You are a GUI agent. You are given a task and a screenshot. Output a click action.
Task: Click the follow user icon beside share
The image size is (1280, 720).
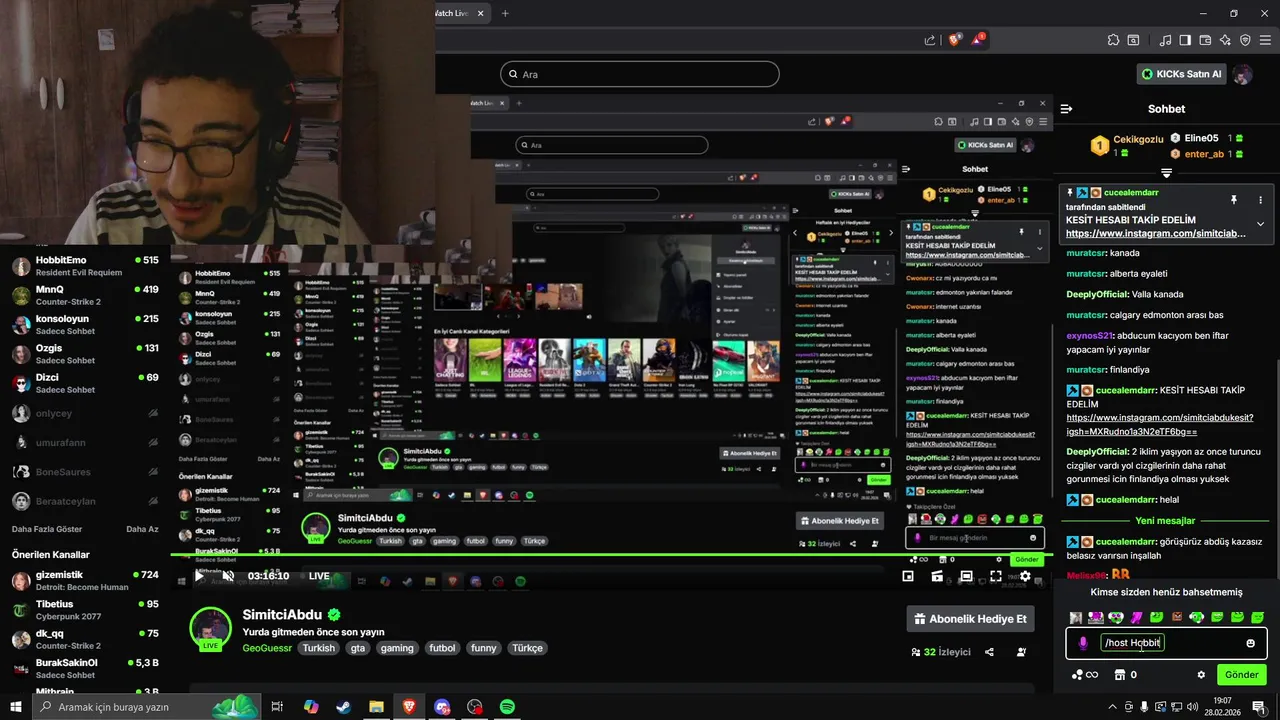(1021, 652)
